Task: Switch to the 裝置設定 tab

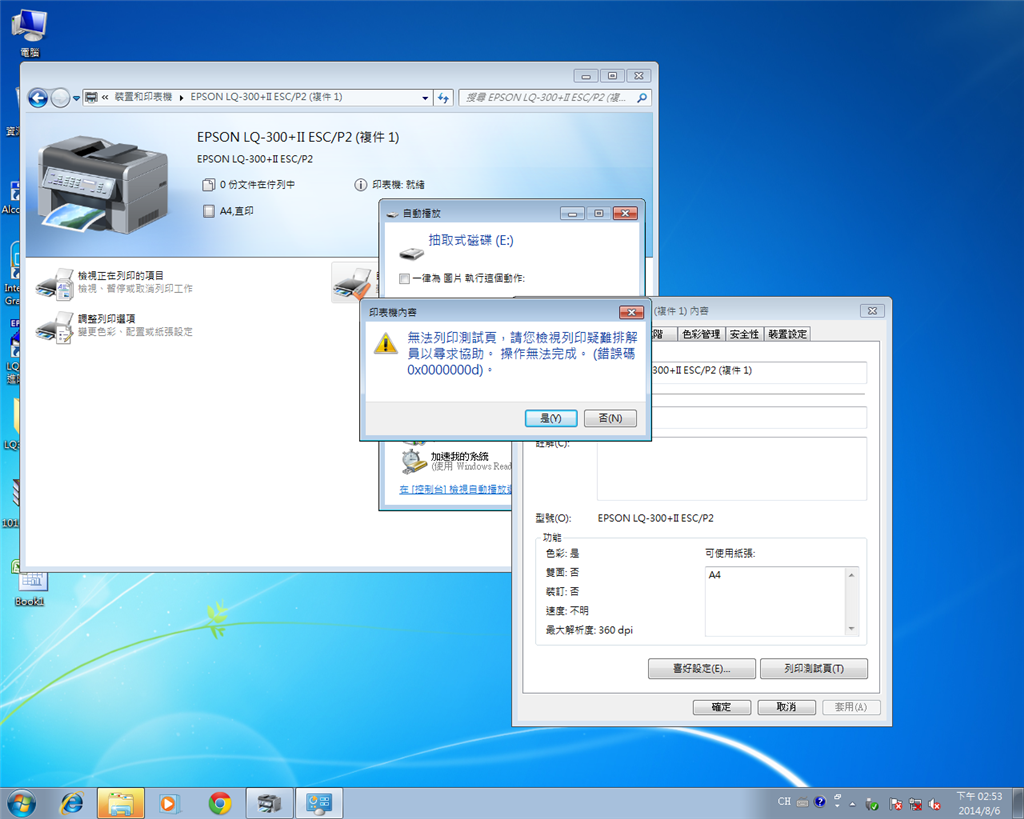Action: tap(787, 334)
